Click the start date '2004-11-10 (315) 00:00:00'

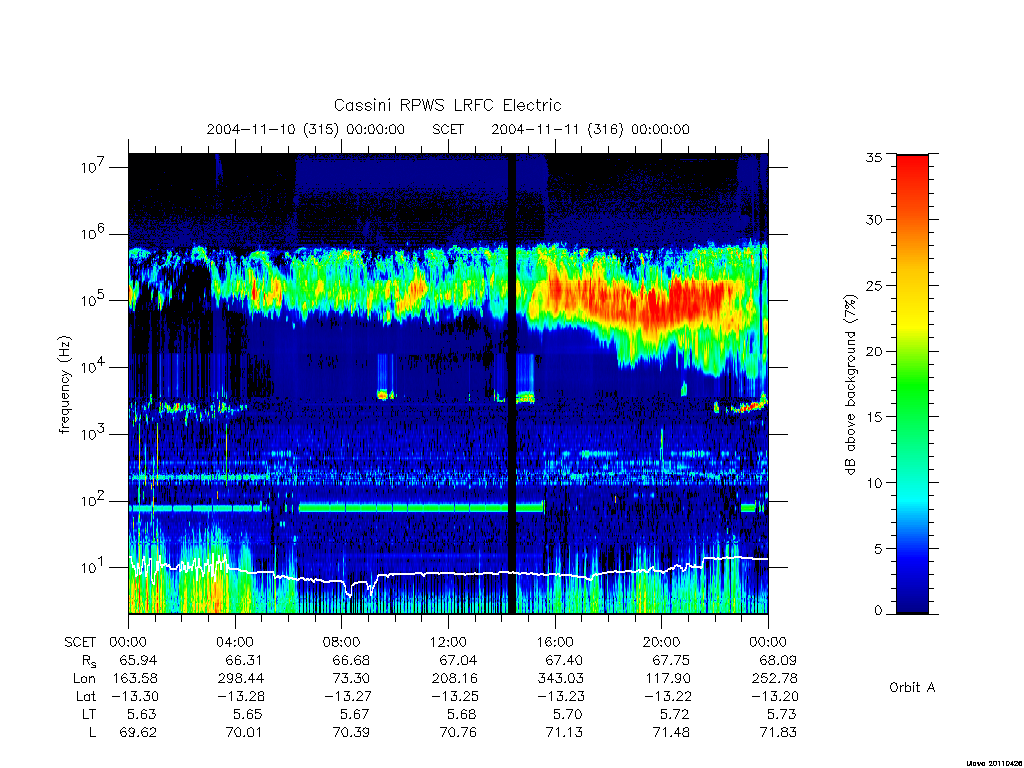coord(306,129)
